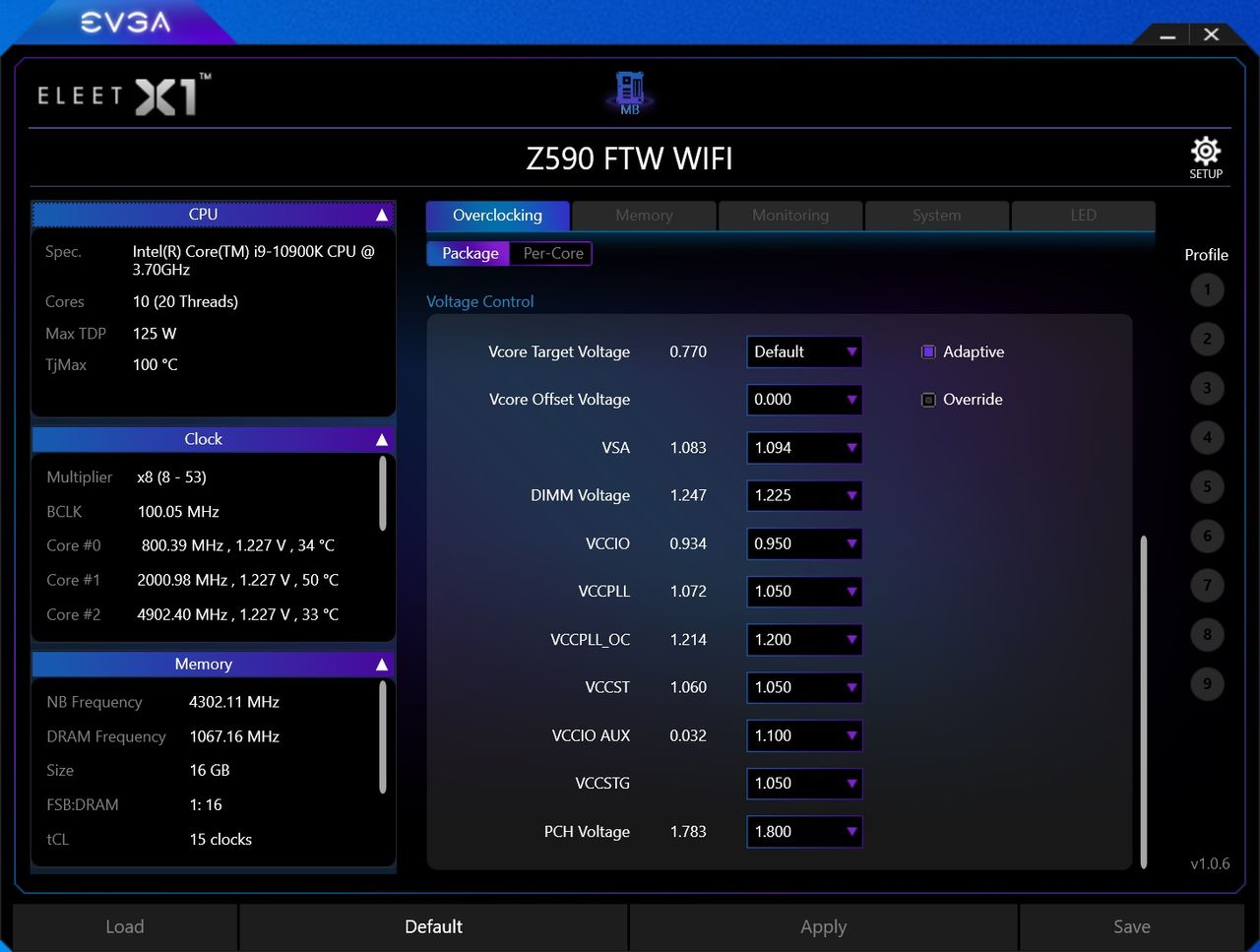
Task: Select the Per-Core sub-tab
Action: pyautogui.click(x=552, y=253)
